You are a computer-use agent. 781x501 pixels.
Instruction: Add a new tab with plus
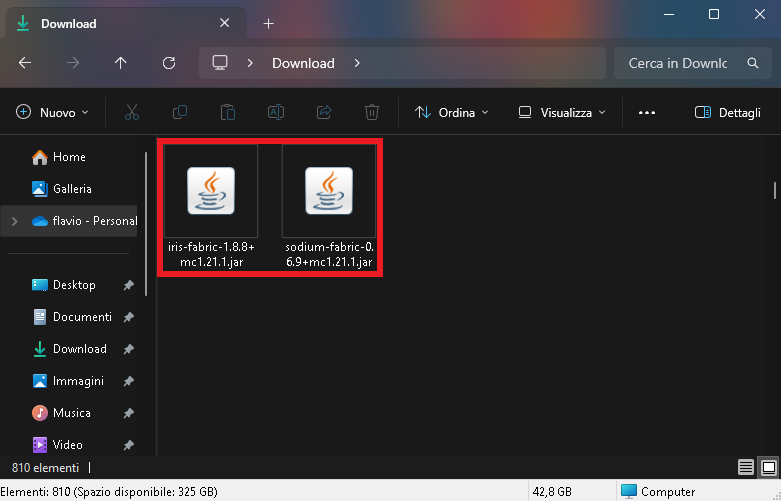(x=268, y=23)
